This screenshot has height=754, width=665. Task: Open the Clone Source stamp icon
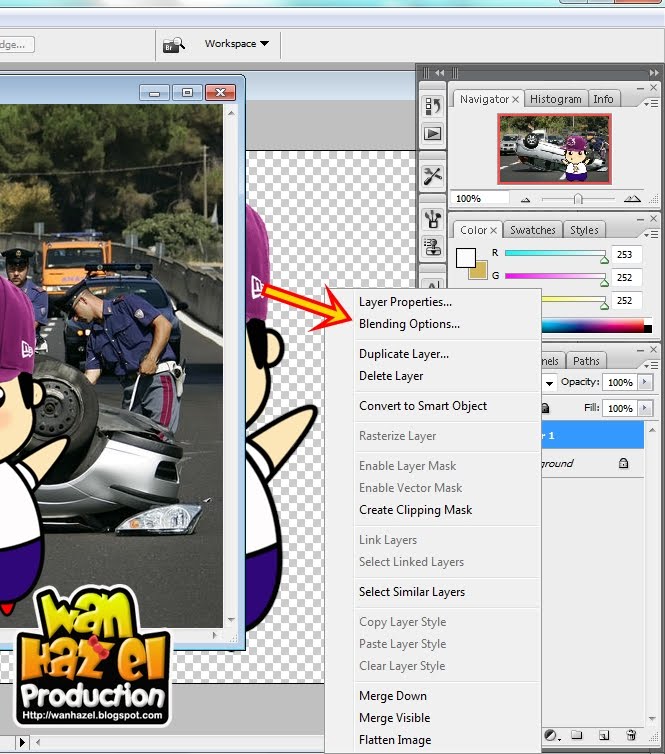[x=432, y=247]
